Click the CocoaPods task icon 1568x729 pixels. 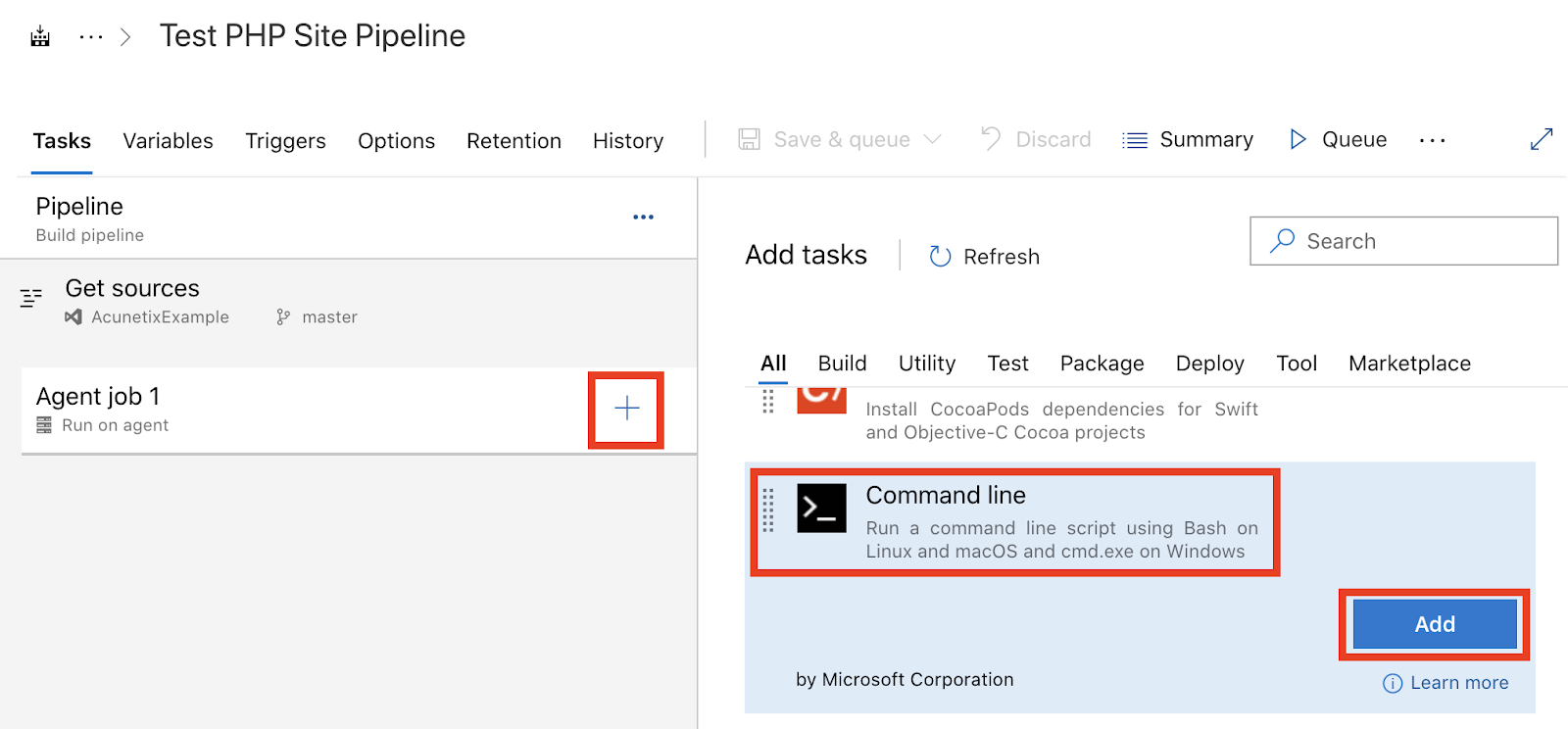pos(821,399)
